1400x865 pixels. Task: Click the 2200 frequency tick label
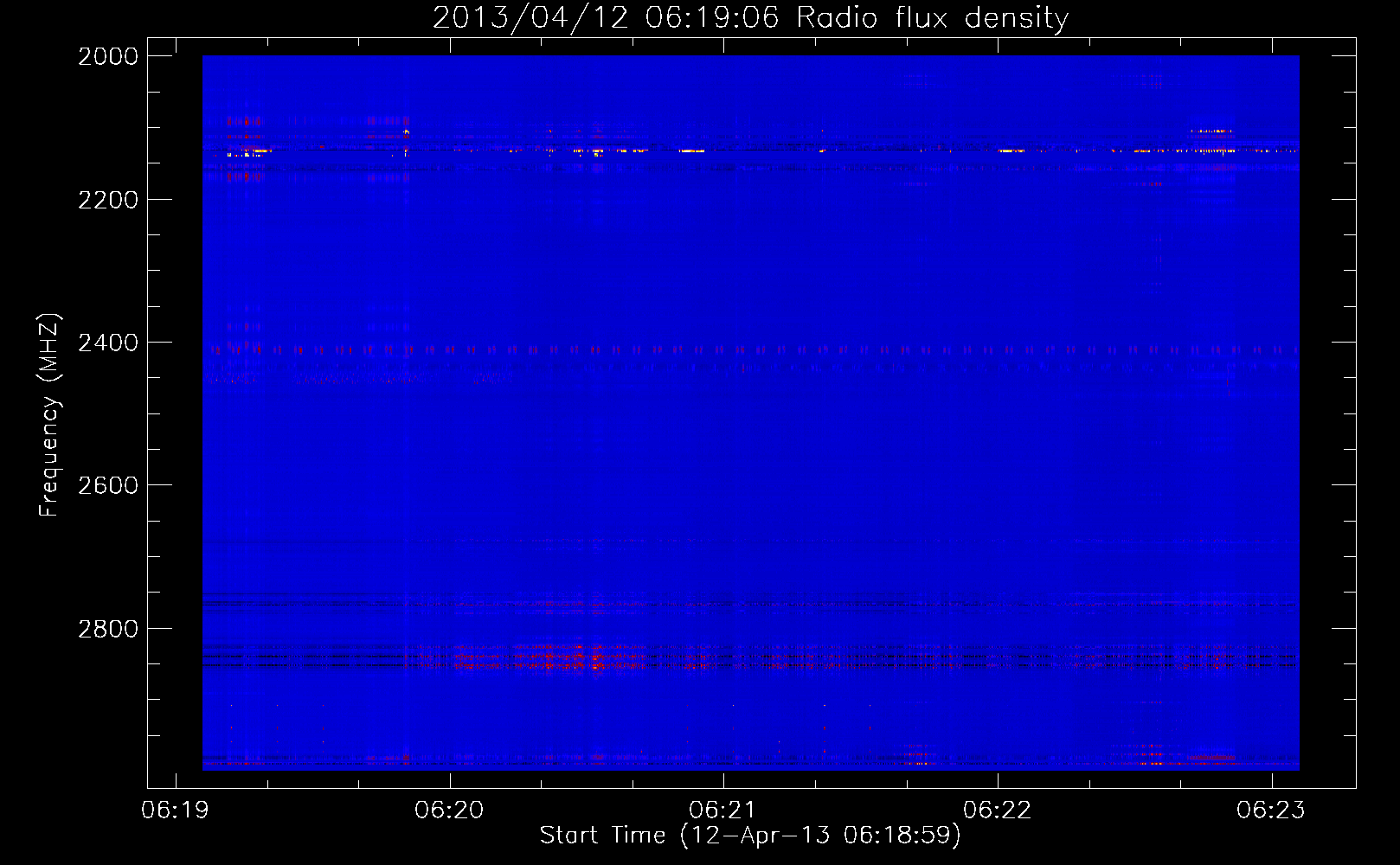(108, 200)
